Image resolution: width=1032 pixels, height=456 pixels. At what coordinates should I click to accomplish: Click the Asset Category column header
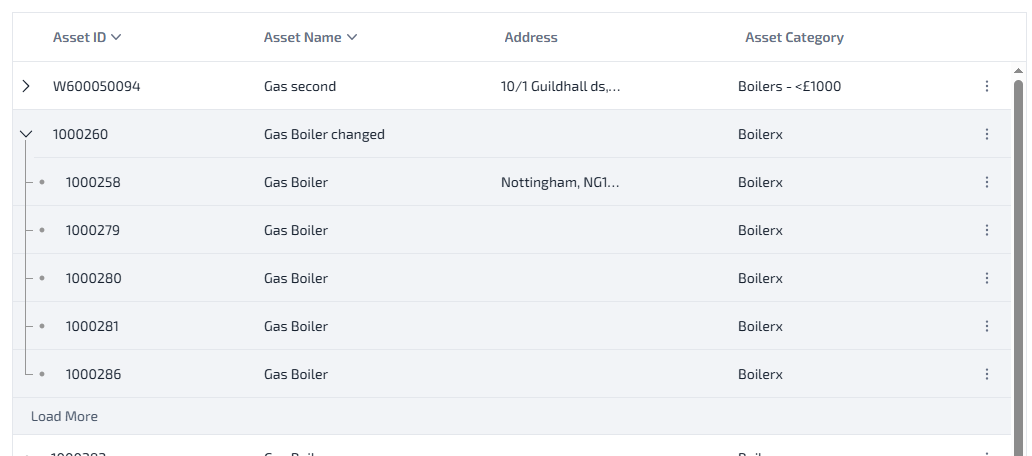[x=794, y=38]
